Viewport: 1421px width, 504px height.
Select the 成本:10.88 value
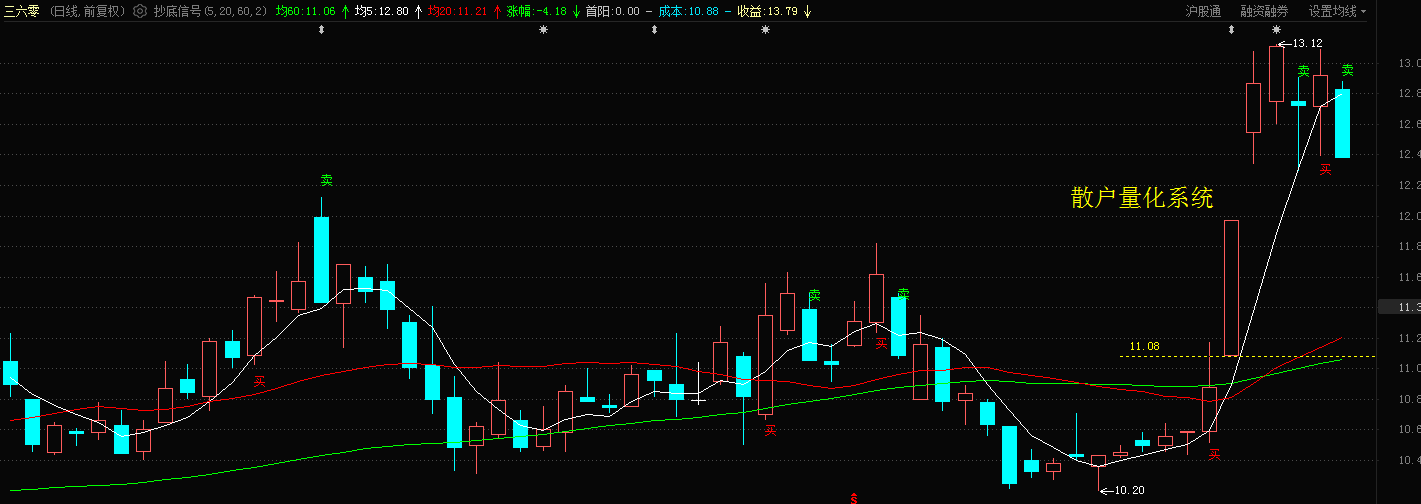point(688,12)
